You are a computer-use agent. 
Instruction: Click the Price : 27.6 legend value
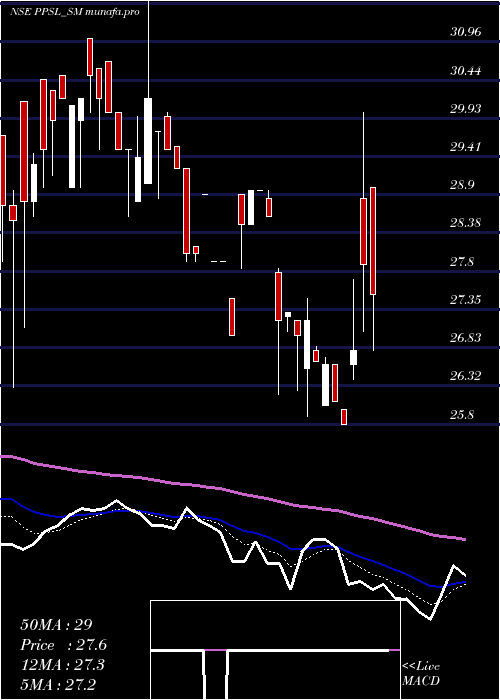pos(63,645)
